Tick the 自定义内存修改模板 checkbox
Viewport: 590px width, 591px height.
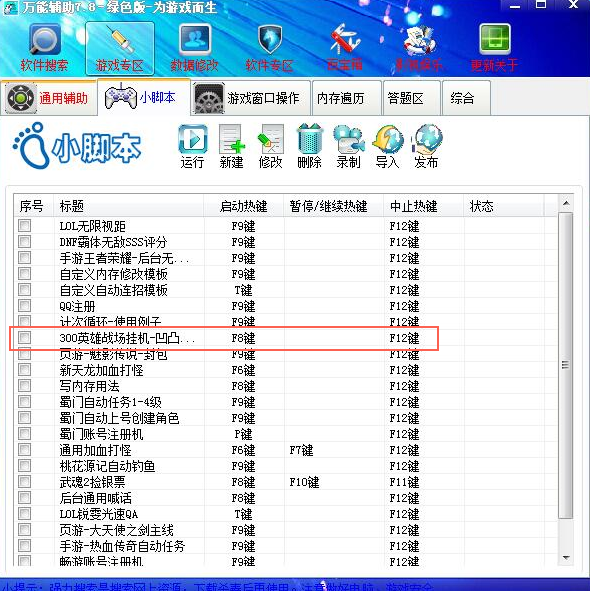coord(25,274)
